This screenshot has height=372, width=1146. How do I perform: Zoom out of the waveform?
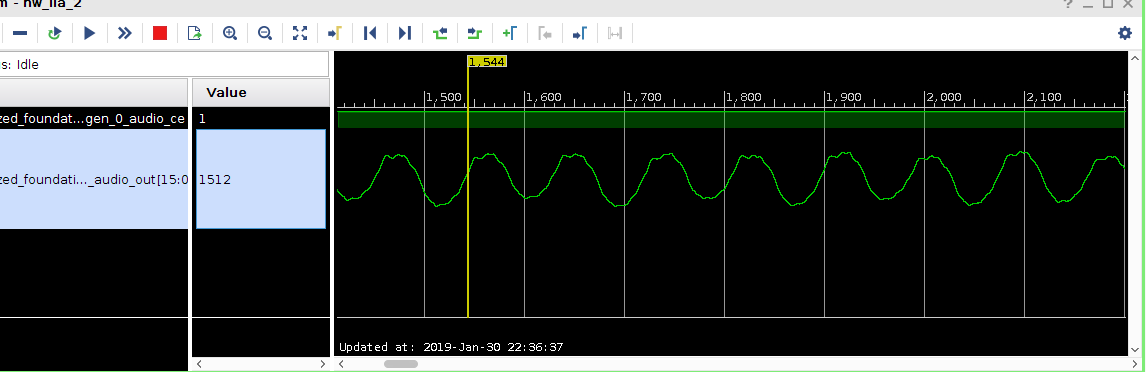point(265,33)
